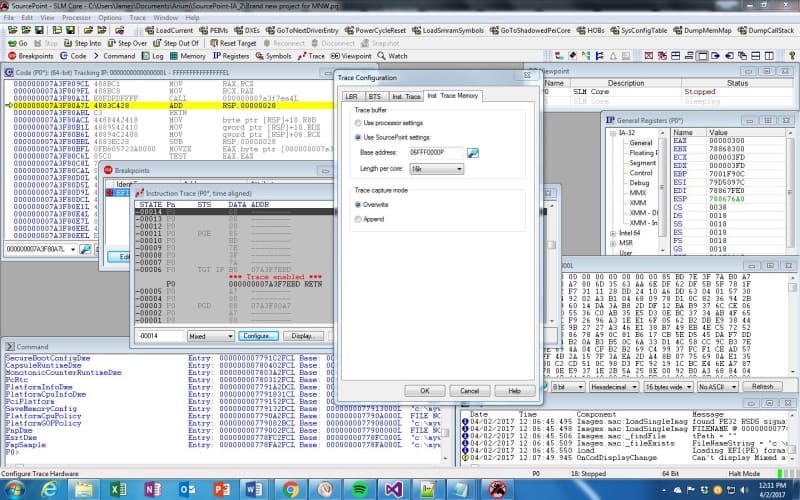This screenshot has height=500, width=800.
Task: Click Cancel in Trace Configuration dialog
Action: (x=469, y=391)
